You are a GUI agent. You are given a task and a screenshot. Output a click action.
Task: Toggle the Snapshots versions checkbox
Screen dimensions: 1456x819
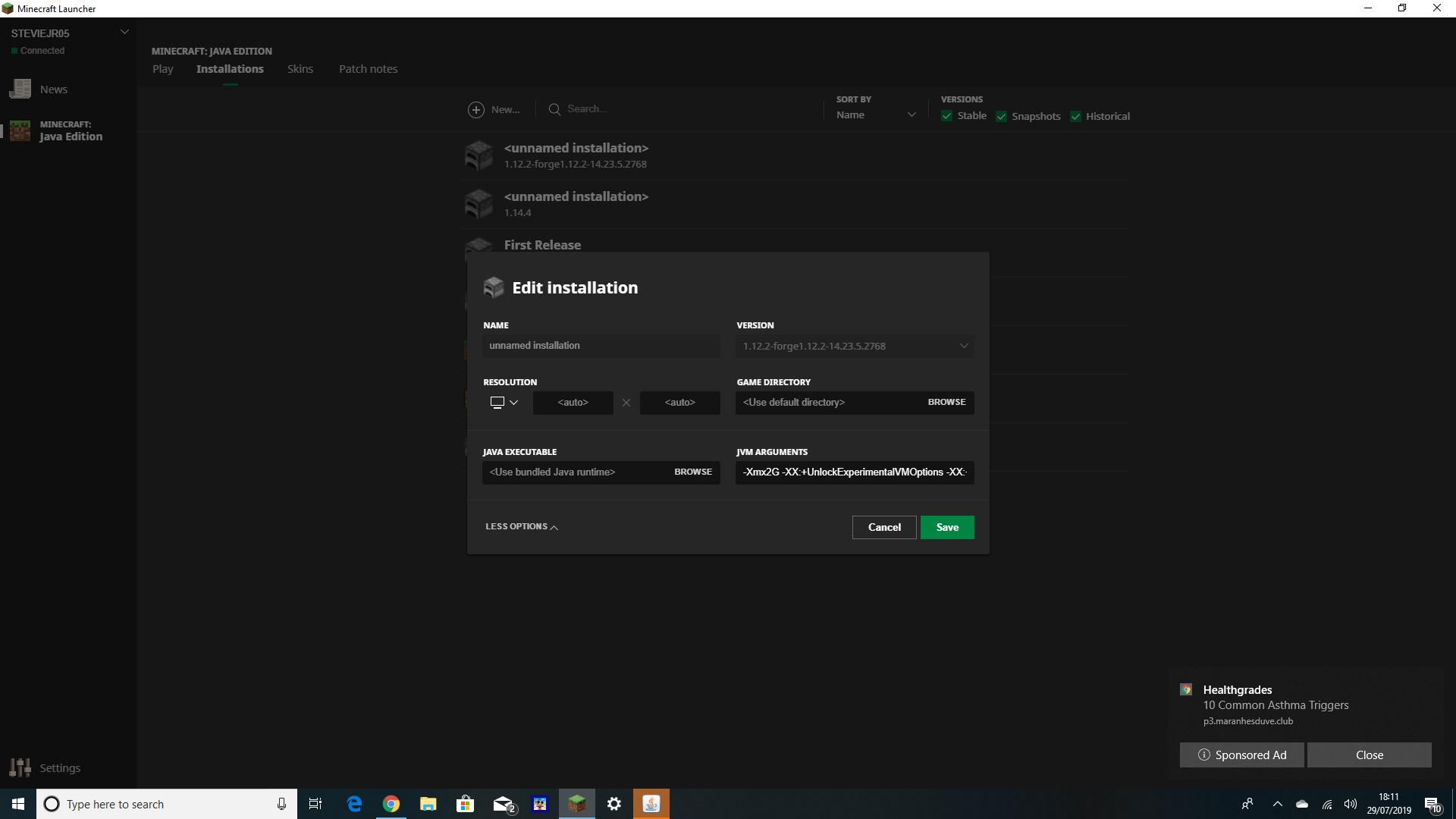click(1002, 116)
